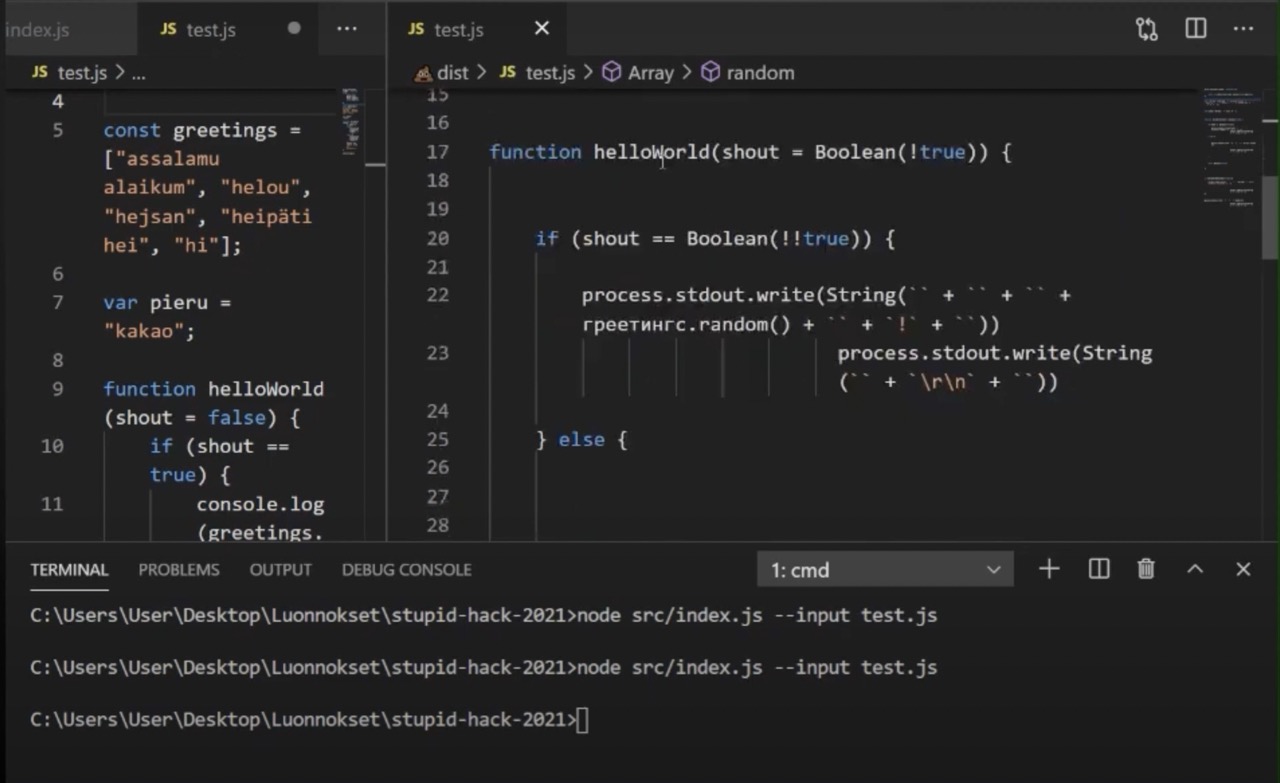The height and width of the screenshot is (783, 1280).
Task: Switch to the DEBUG CONSOLE tab
Action: pyautogui.click(x=406, y=570)
